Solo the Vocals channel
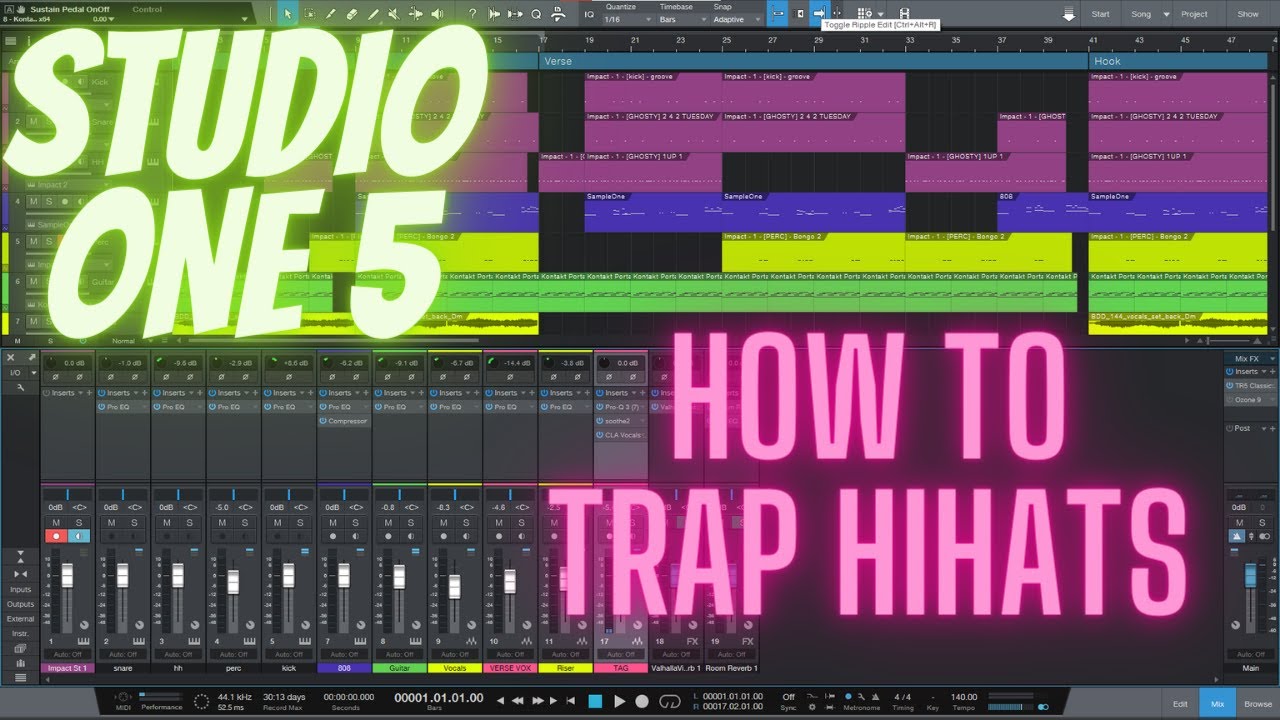 (467, 523)
